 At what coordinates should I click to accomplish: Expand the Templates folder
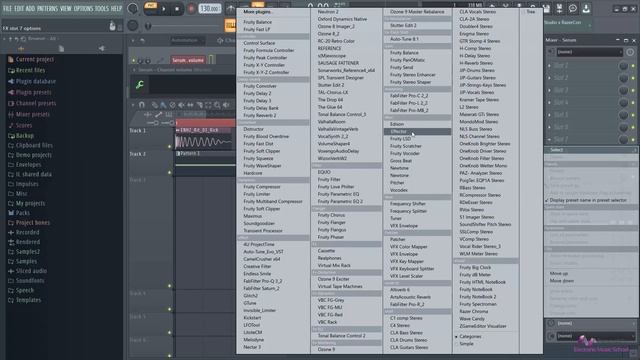coord(28,300)
